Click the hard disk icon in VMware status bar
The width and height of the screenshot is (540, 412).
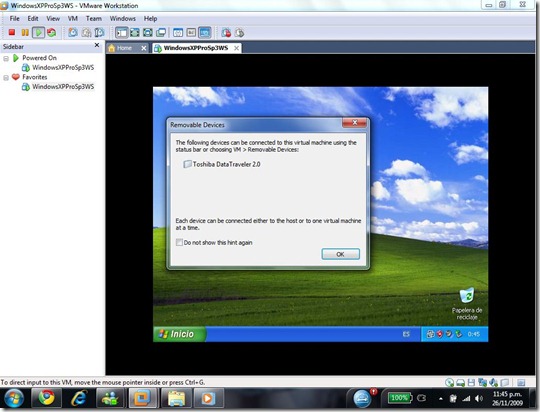point(460,382)
